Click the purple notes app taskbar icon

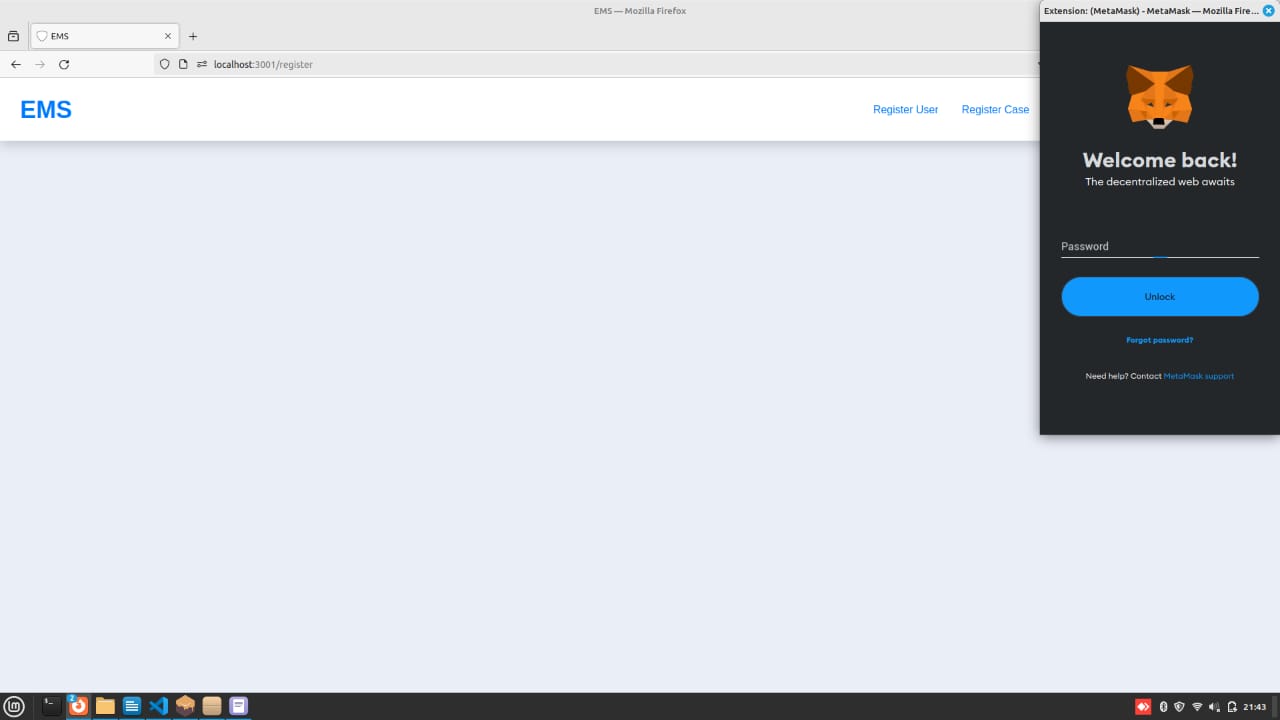tap(238, 706)
